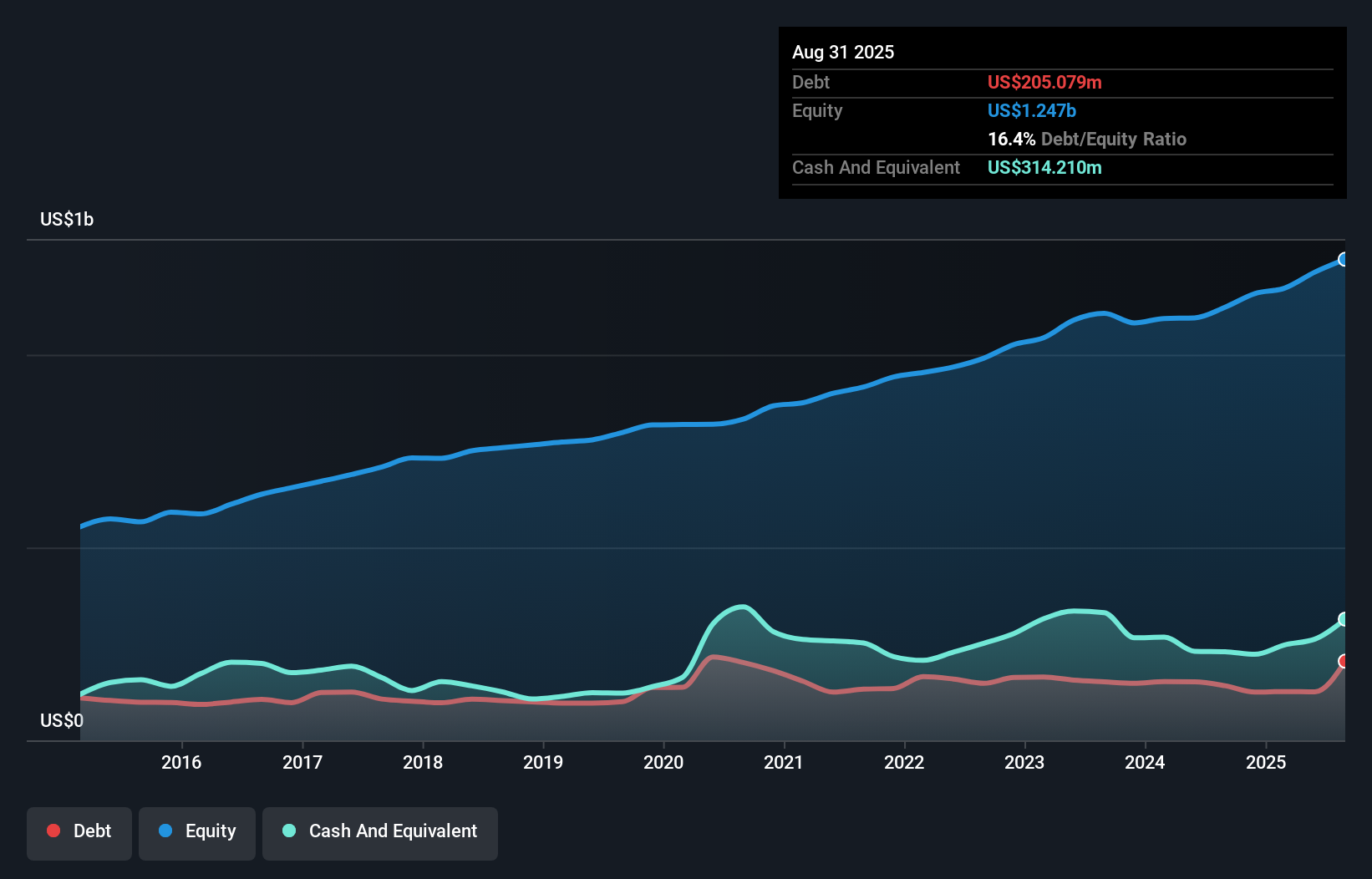This screenshot has height=879, width=1372.
Task: Click the 2023 x-axis label
Action: (1024, 762)
